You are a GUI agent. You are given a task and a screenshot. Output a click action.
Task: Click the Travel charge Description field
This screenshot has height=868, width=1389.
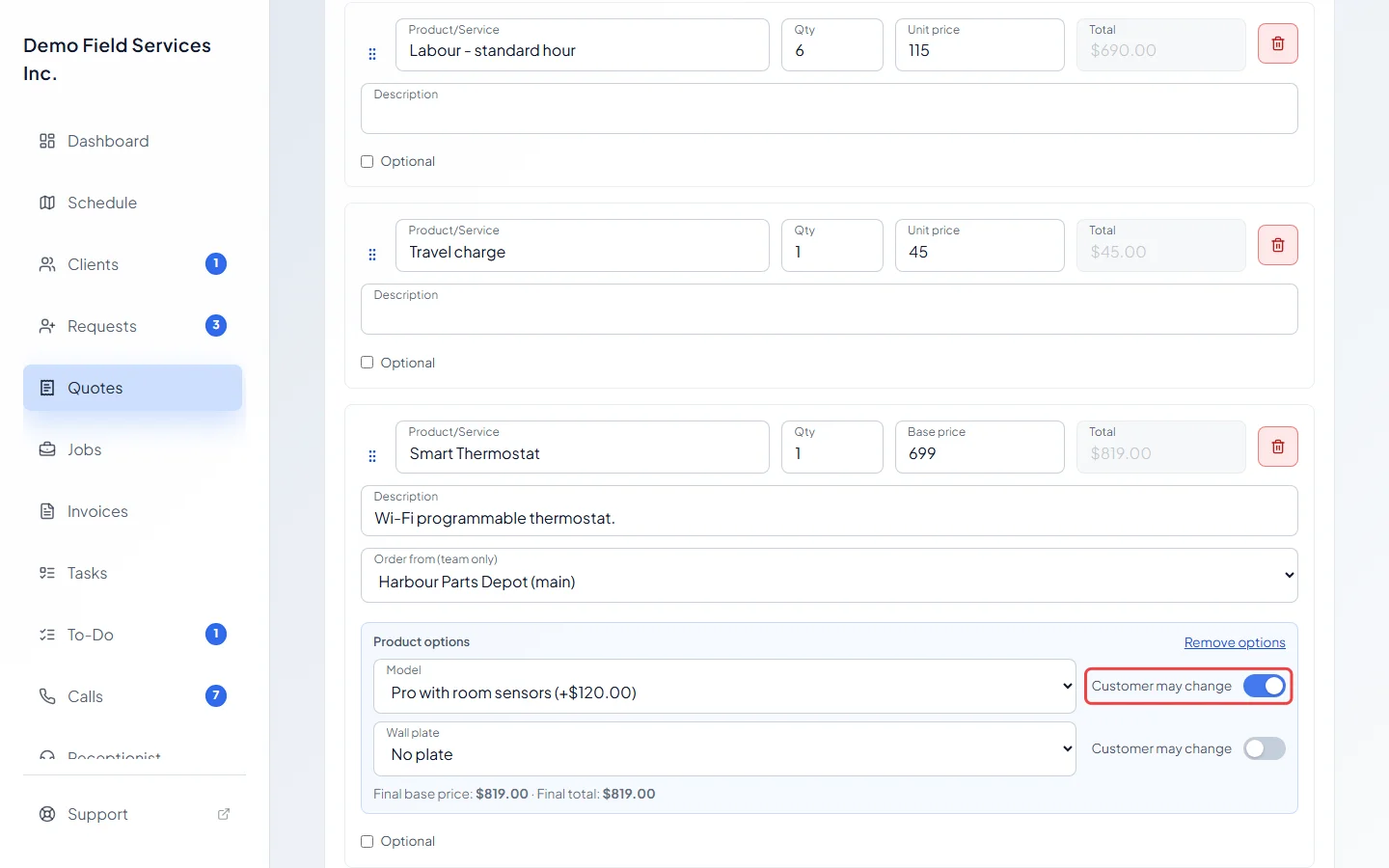click(830, 309)
